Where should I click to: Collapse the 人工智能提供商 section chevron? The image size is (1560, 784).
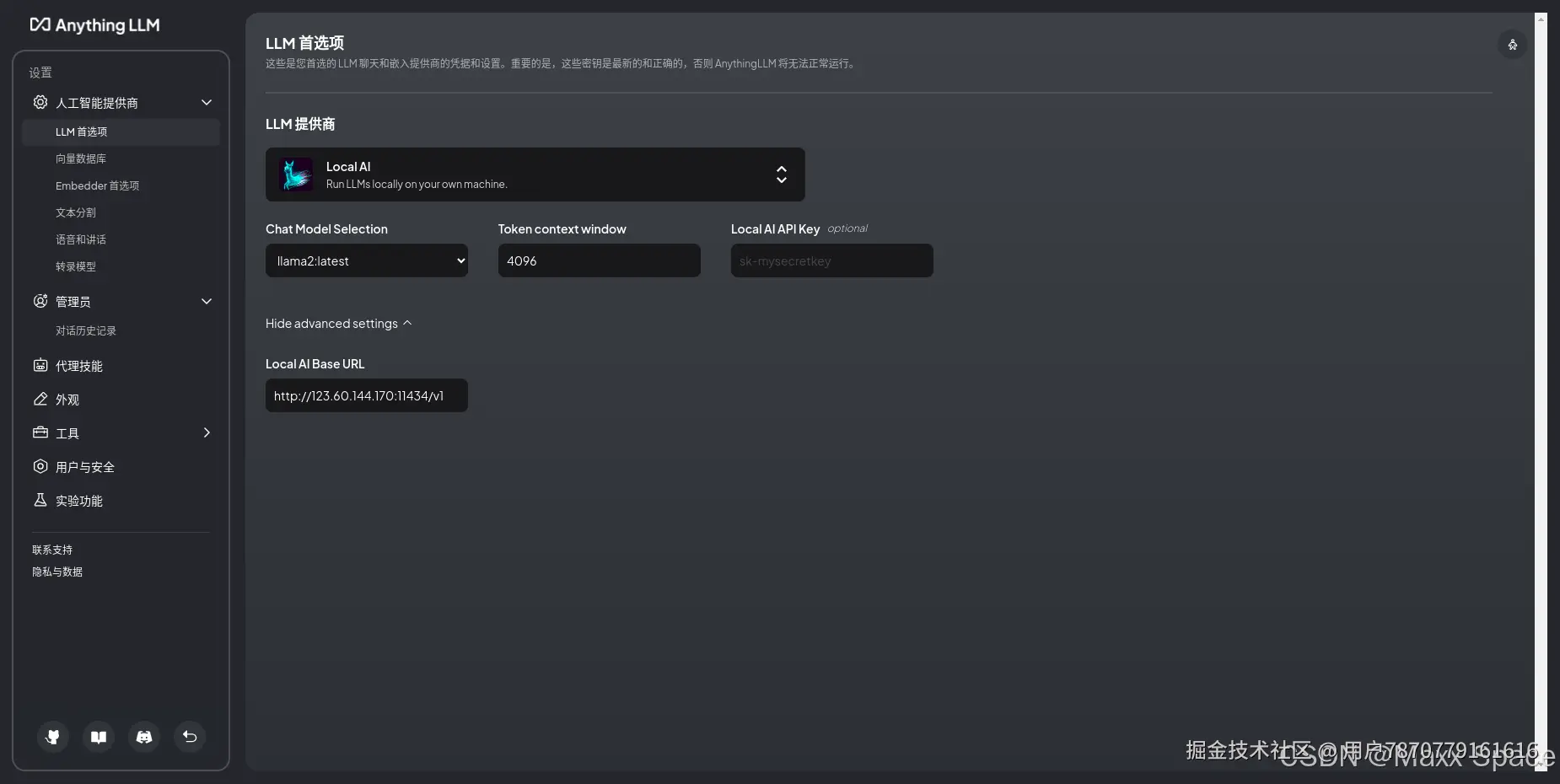(207, 102)
